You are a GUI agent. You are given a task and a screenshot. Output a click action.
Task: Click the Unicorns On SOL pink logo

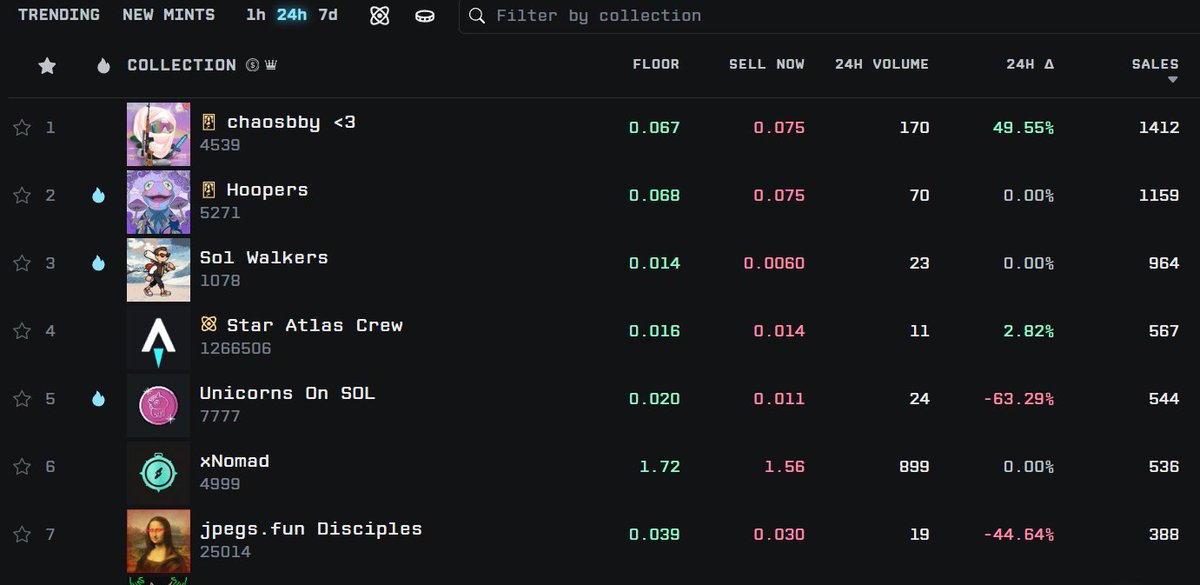pyautogui.click(x=158, y=405)
